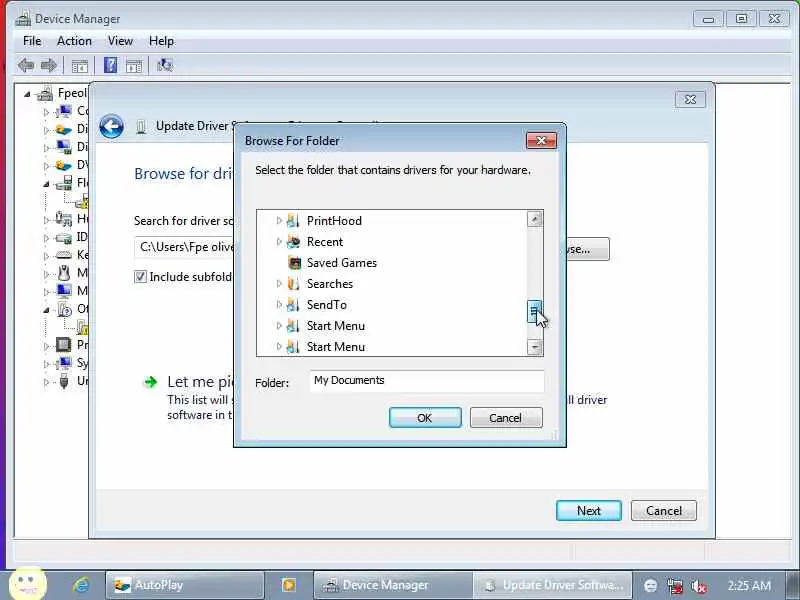Screen dimensions: 800x600
Task: Open Internet Explorer from the taskbar
Action: click(81, 585)
